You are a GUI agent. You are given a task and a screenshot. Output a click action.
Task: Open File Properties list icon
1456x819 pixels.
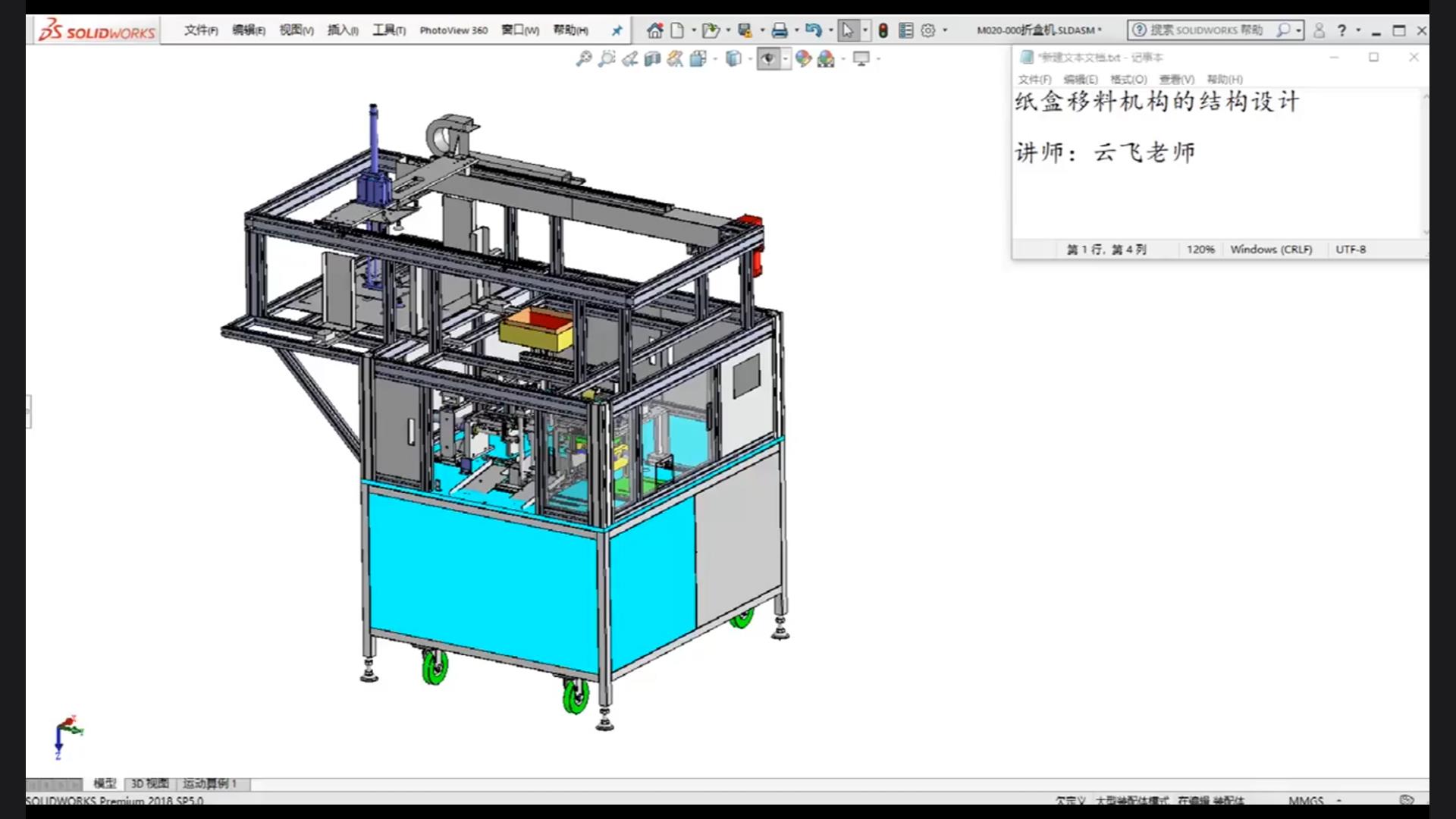[x=905, y=30]
